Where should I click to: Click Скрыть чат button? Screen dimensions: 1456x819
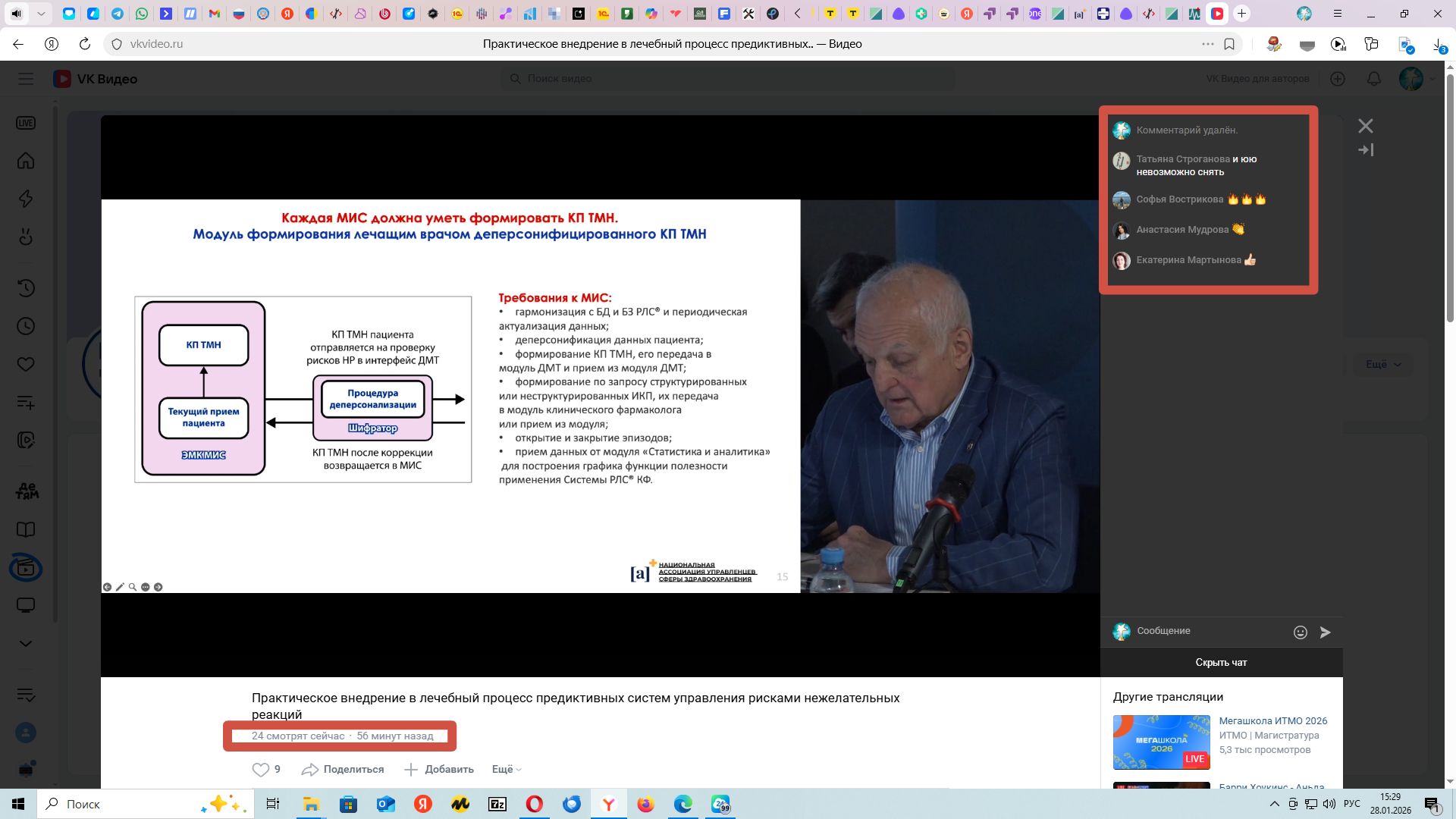pyautogui.click(x=1221, y=662)
